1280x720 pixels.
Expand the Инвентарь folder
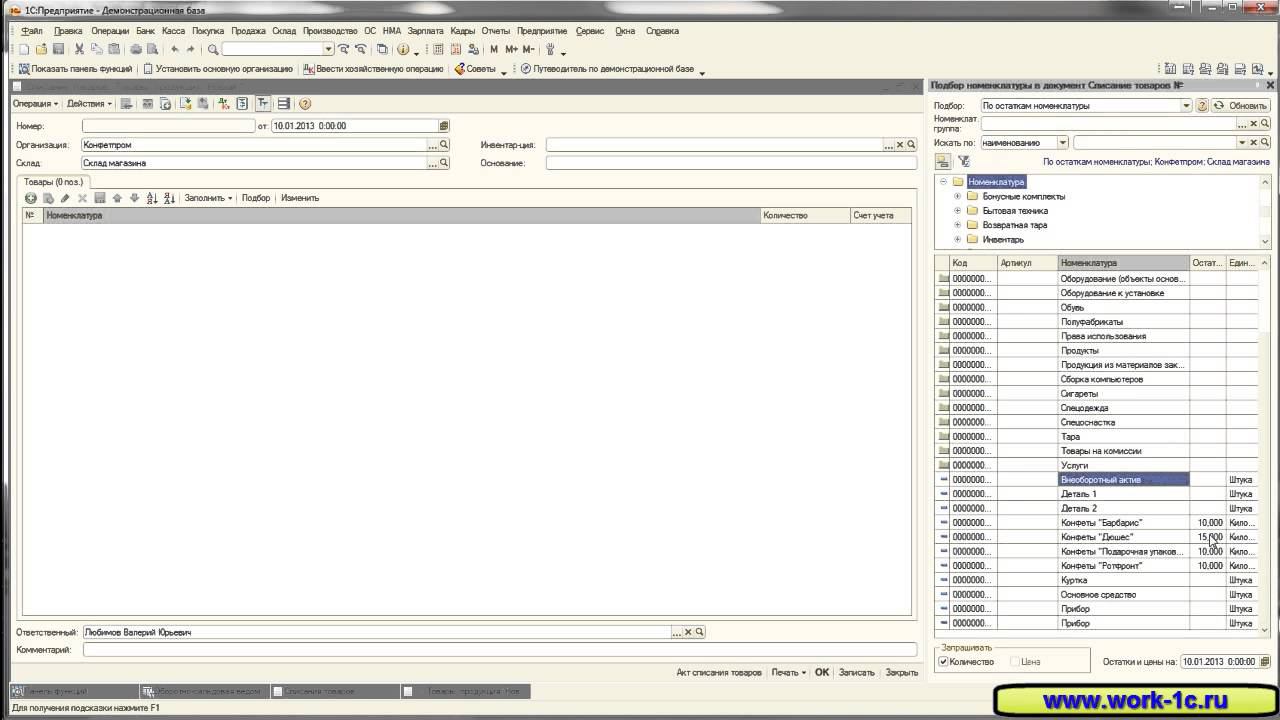[957, 240]
